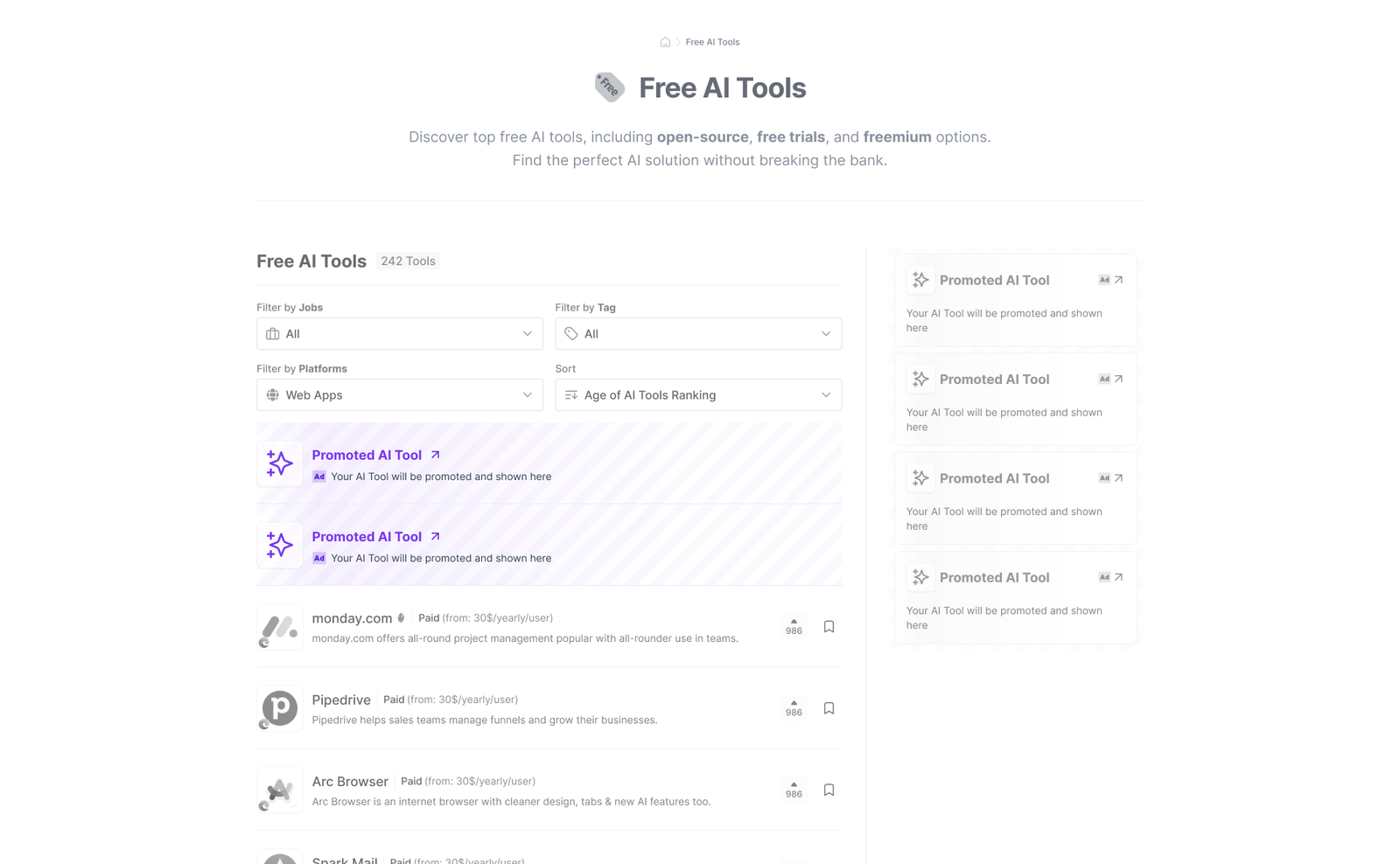The width and height of the screenshot is (1400, 864).
Task: Open the Filter by Jobs dropdown
Action: [400, 334]
